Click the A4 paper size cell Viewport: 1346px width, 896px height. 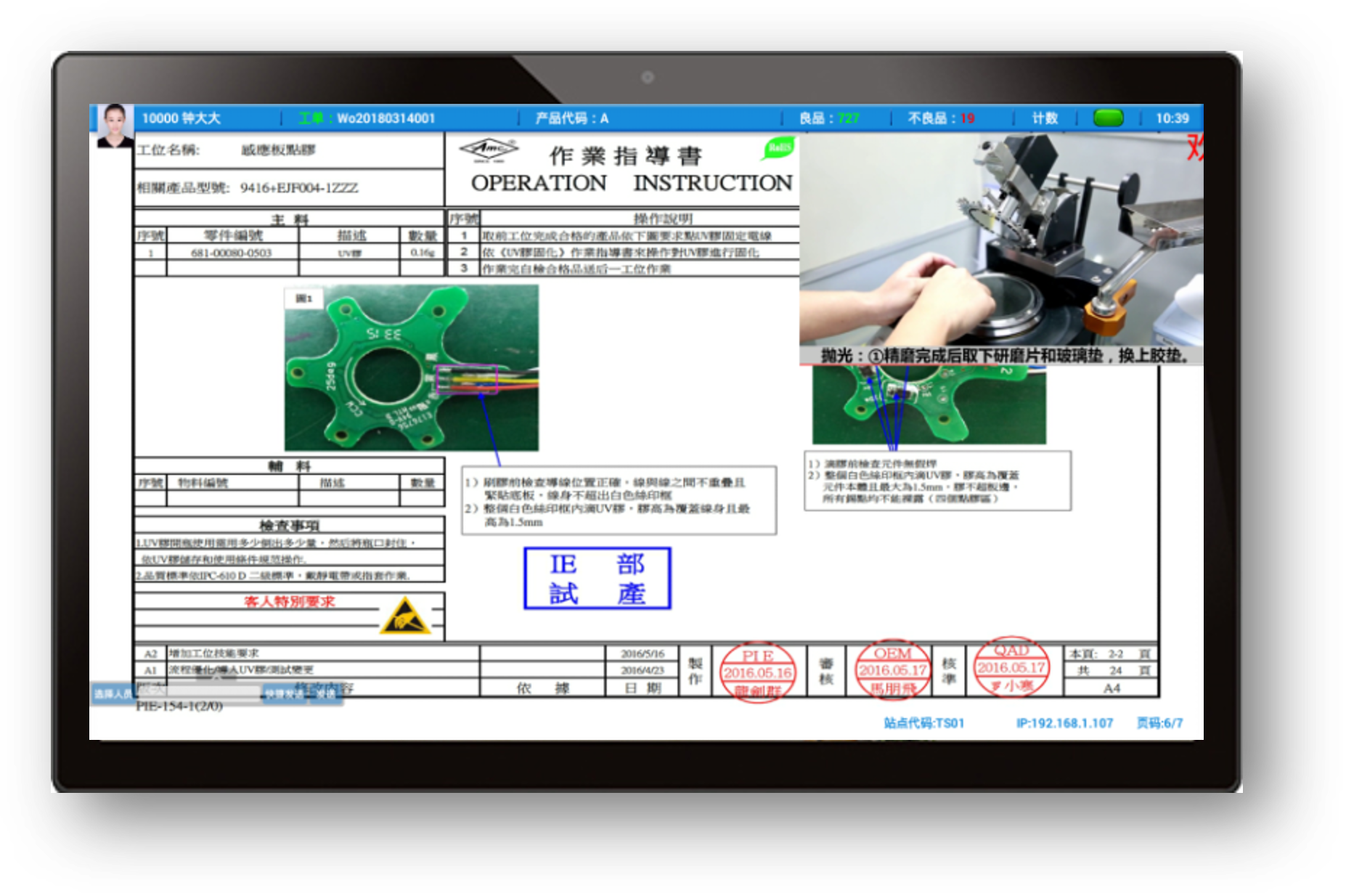click(x=1112, y=688)
